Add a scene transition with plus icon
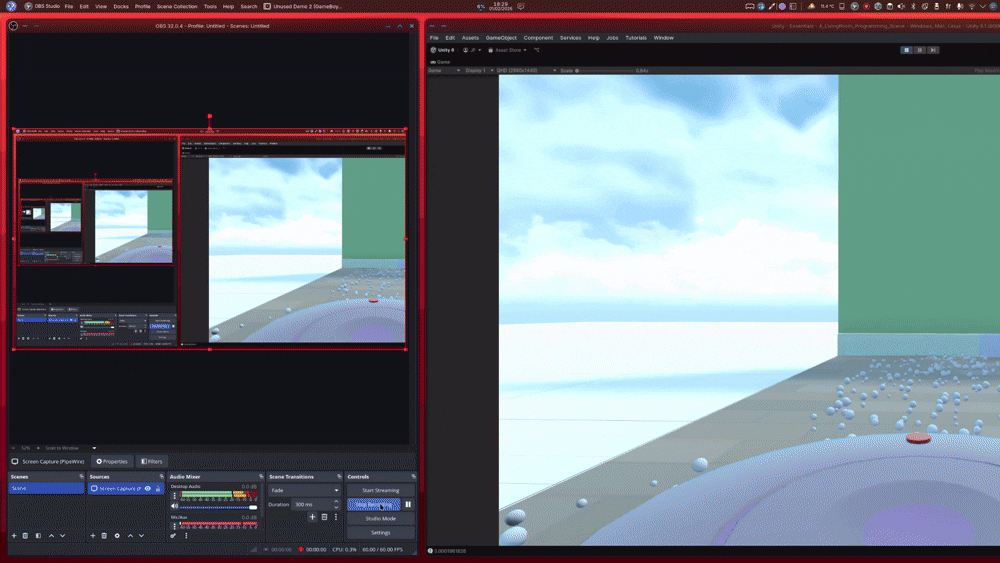Viewport: 1000px width, 563px height. (x=312, y=517)
